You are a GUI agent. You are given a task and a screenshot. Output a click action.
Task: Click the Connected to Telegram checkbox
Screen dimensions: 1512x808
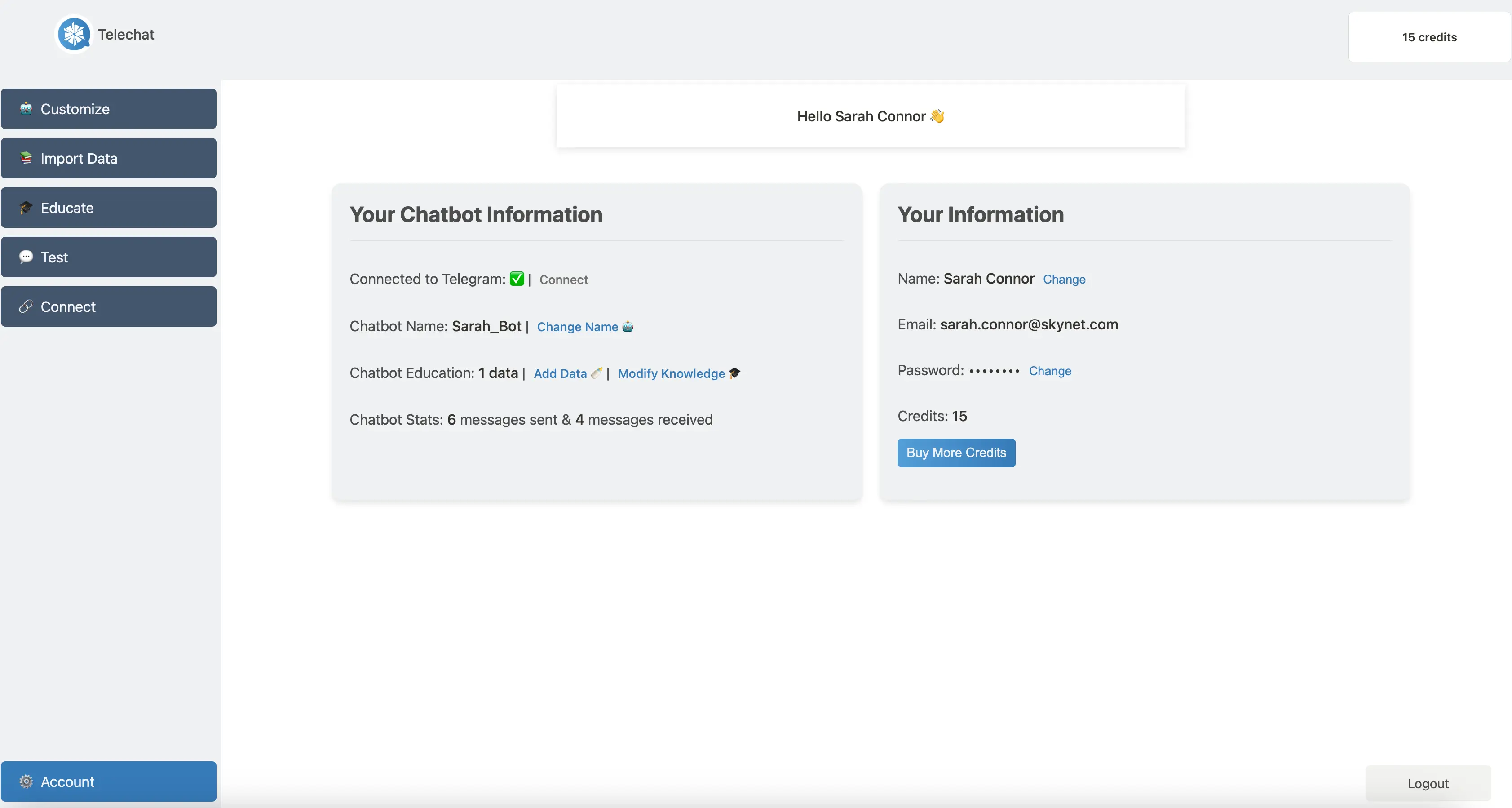click(x=517, y=278)
